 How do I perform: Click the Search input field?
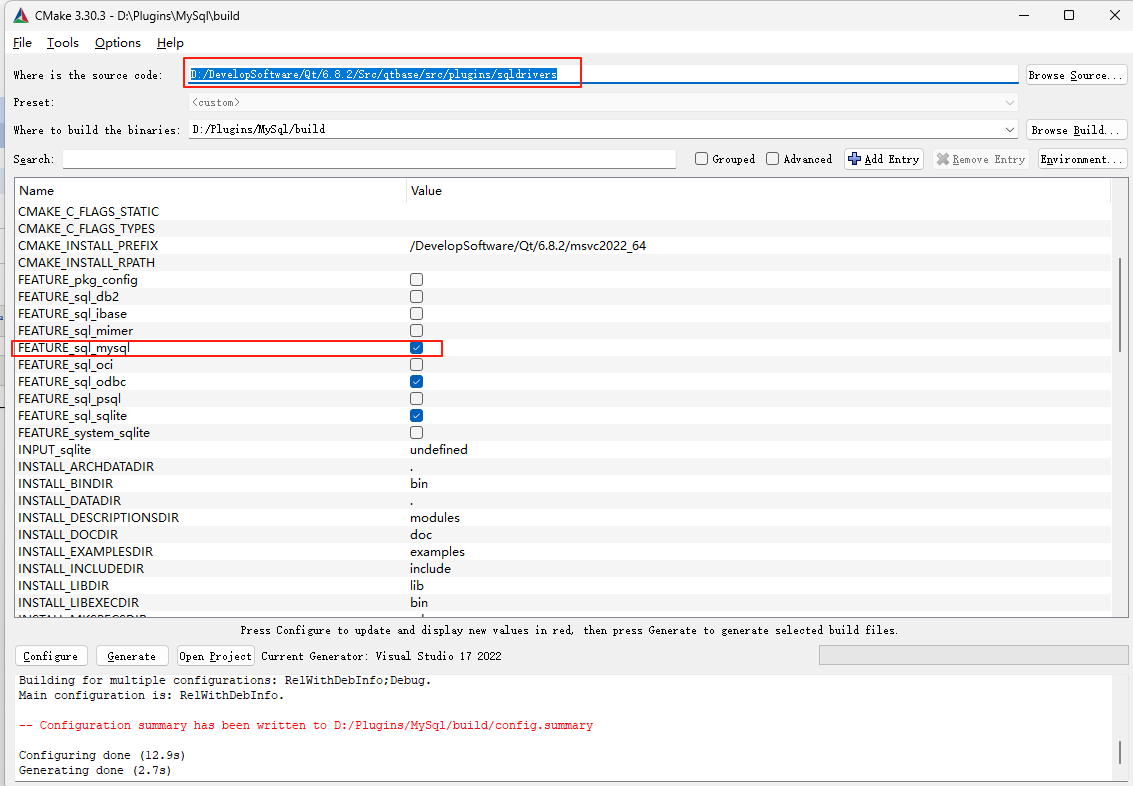(x=369, y=159)
